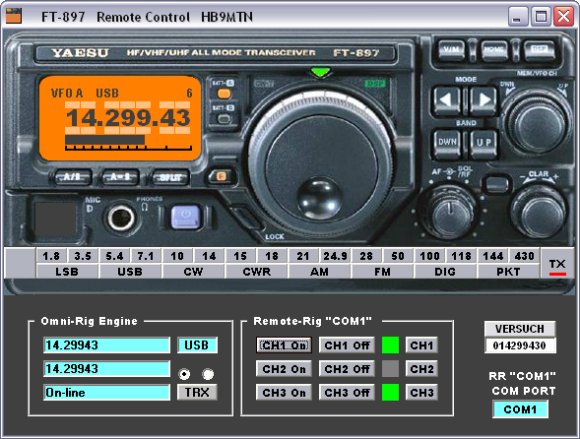The image size is (580, 439).
Task: Select the 21 MHz band
Action: 303,256
